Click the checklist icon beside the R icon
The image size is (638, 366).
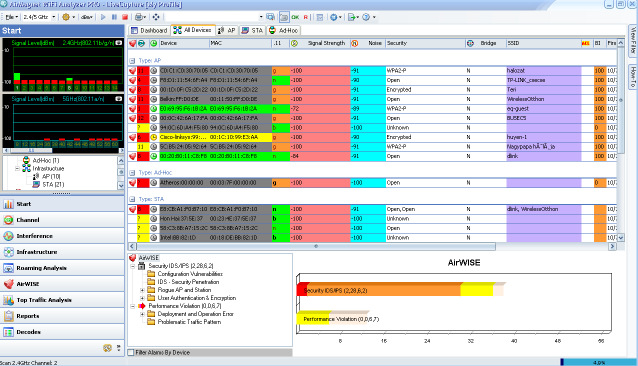coord(320,17)
